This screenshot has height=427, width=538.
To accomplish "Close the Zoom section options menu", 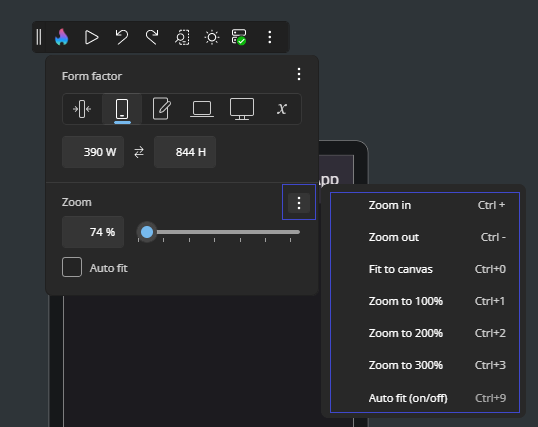I will click(x=299, y=203).
